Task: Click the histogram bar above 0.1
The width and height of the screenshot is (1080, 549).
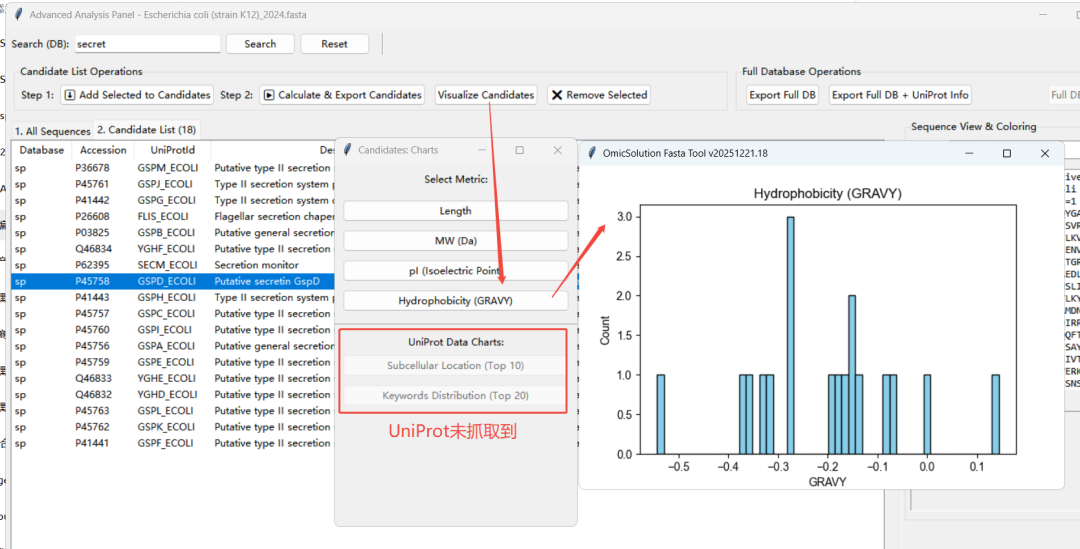Action: [995, 415]
